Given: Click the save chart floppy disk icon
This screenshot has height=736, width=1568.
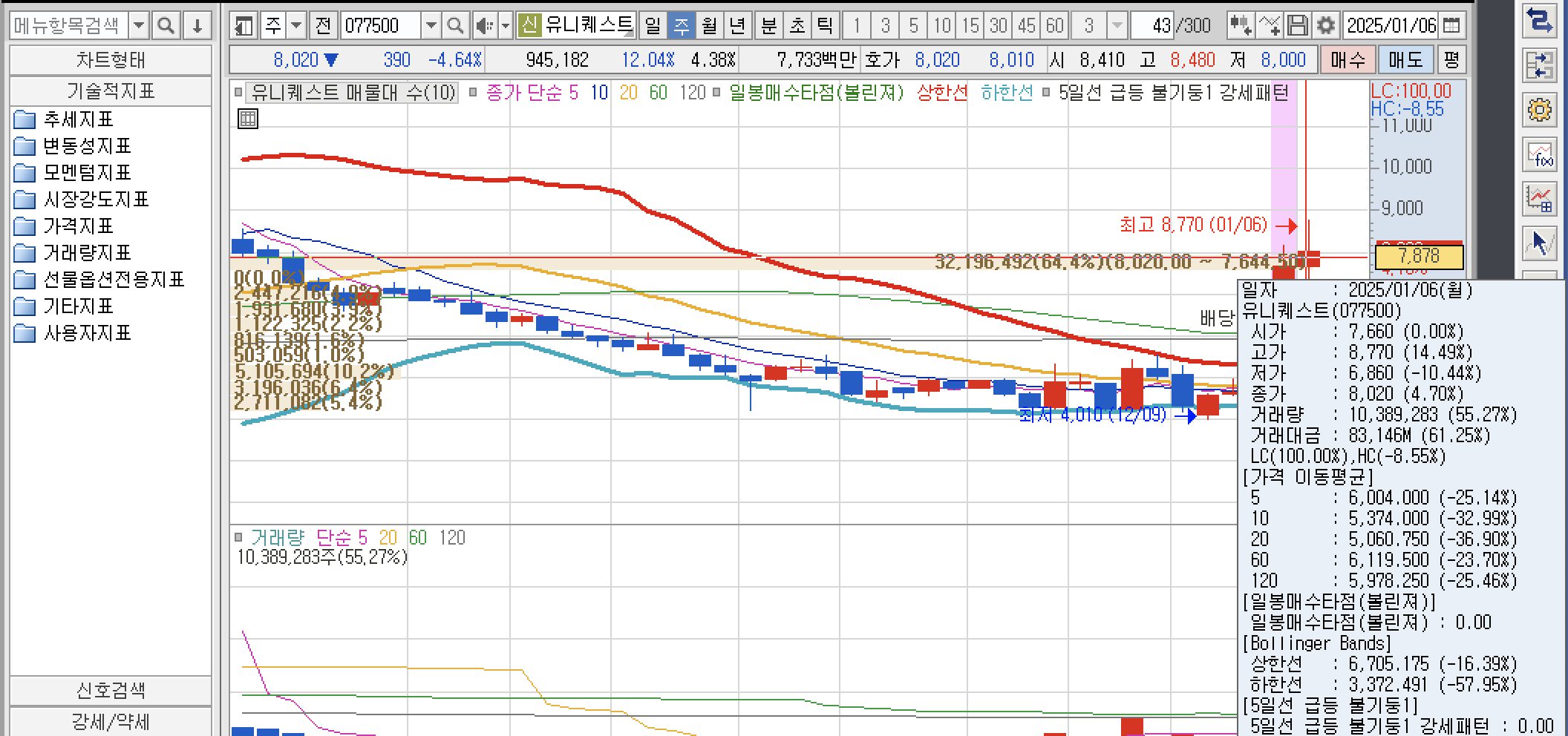Looking at the screenshot, I should coord(1297,26).
